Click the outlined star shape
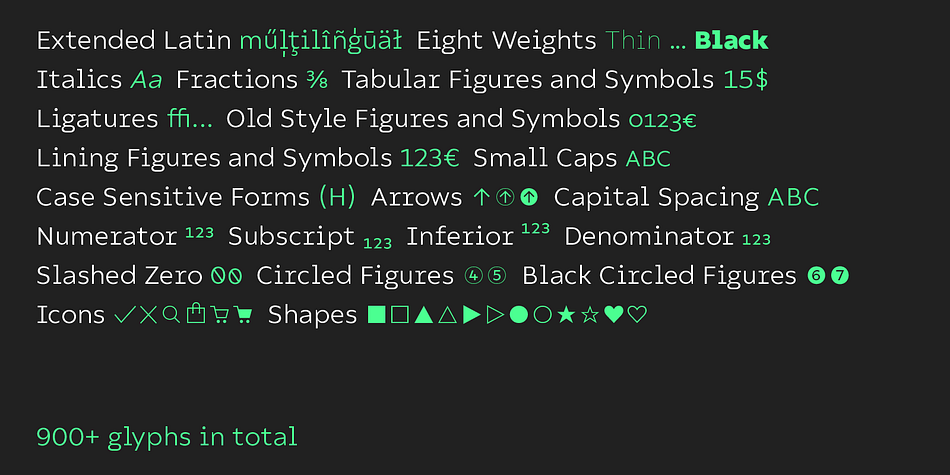The image size is (950, 475). (x=590, y=314)
